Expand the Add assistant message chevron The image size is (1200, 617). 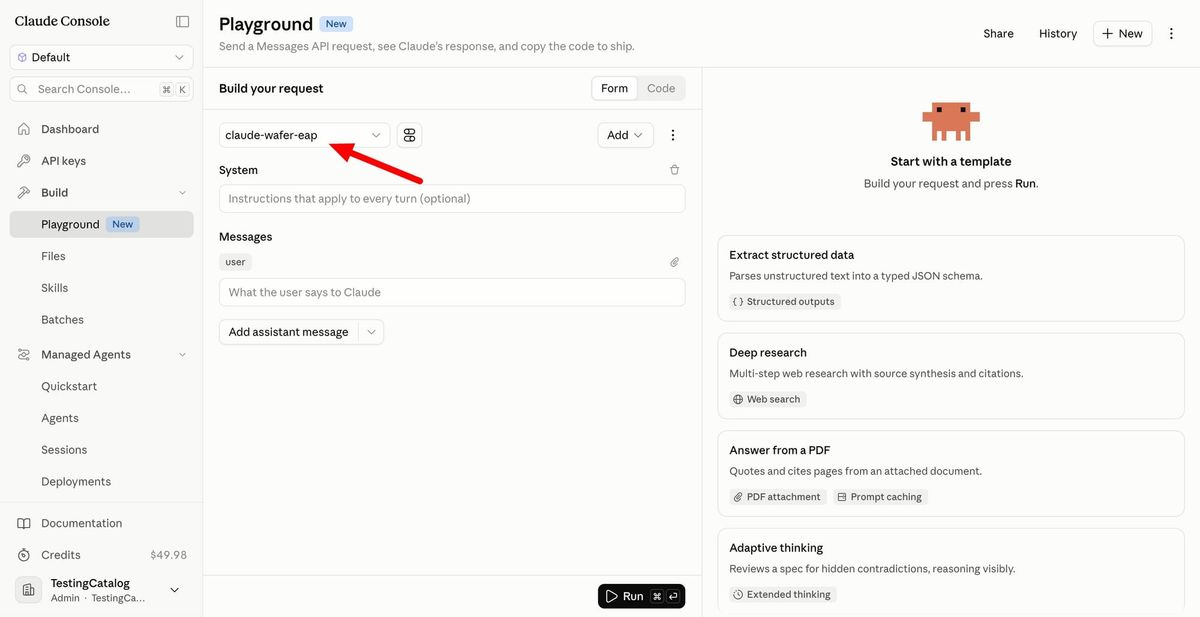coord(371,332)
